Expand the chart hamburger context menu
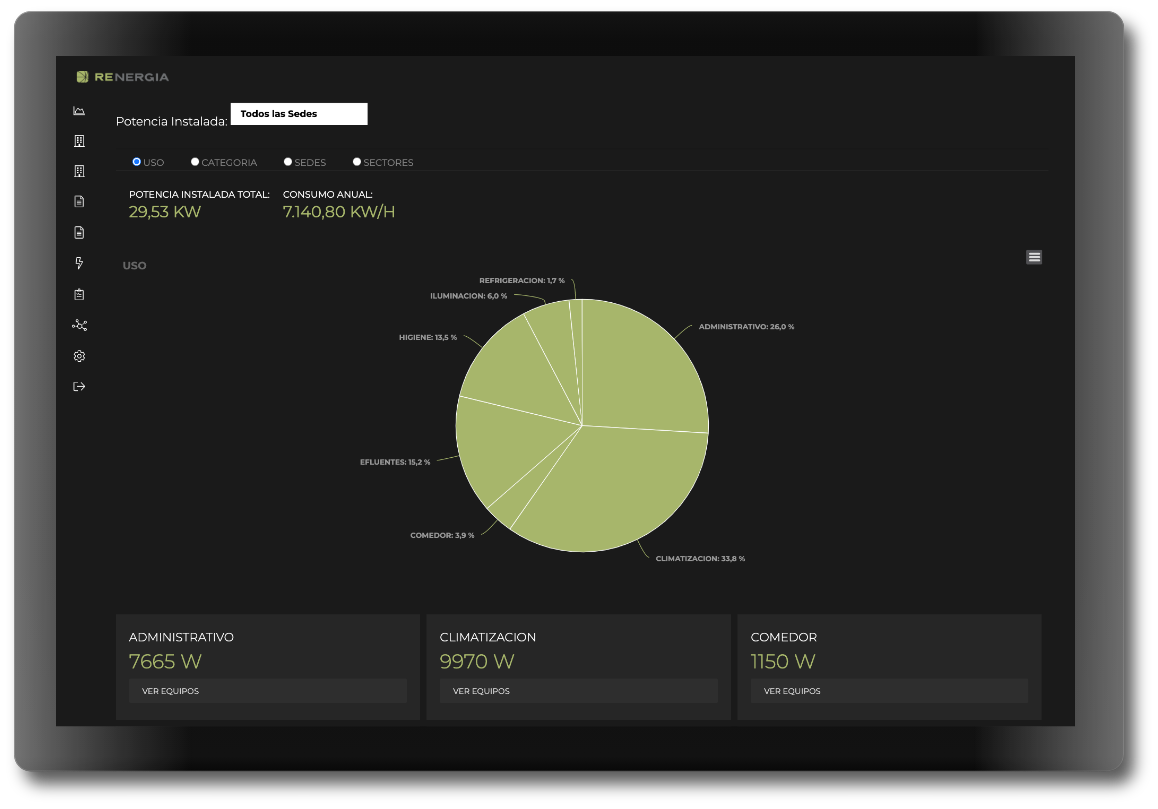 (x=1034, y=257)
